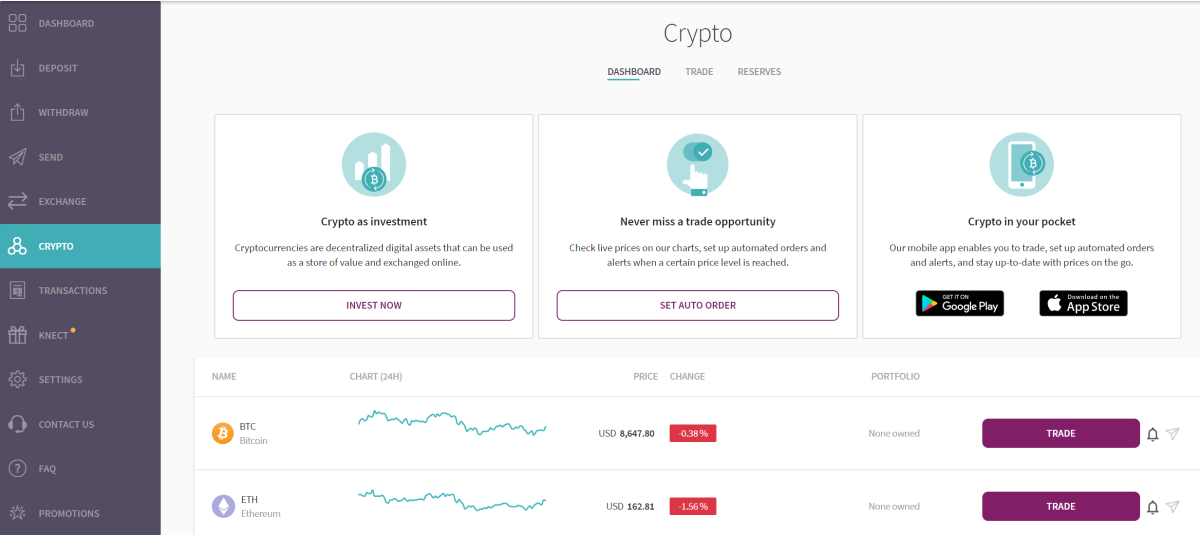Open the FAQ question mark icon
The width and height of the screenshot is (1200, 535).
click(17, 469)
